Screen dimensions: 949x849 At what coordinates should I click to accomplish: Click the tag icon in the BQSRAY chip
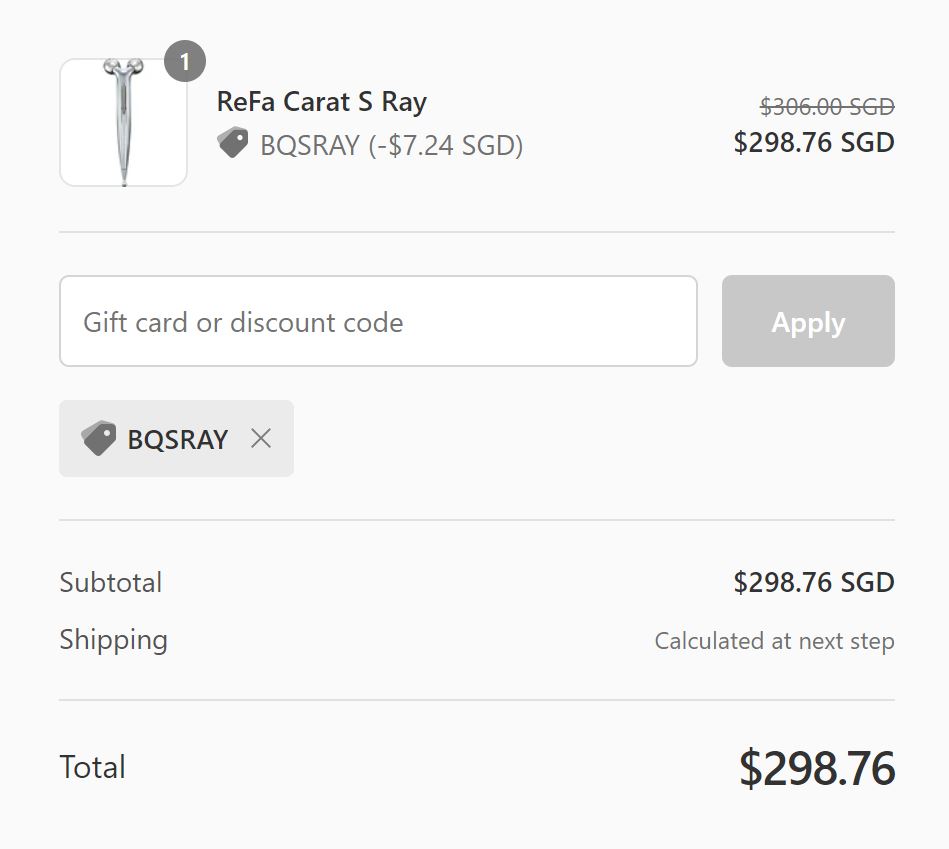pos(98,438)
